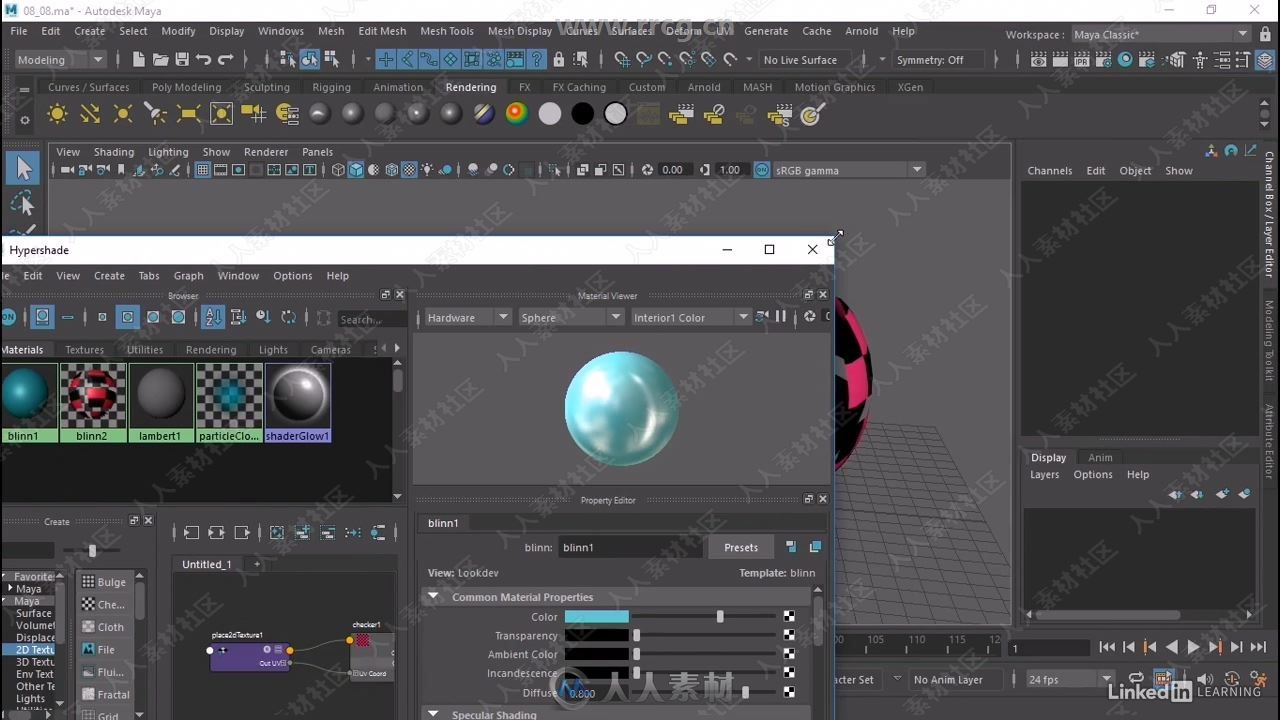Pause the Material Viewer rendering

(x=781, y=317)
